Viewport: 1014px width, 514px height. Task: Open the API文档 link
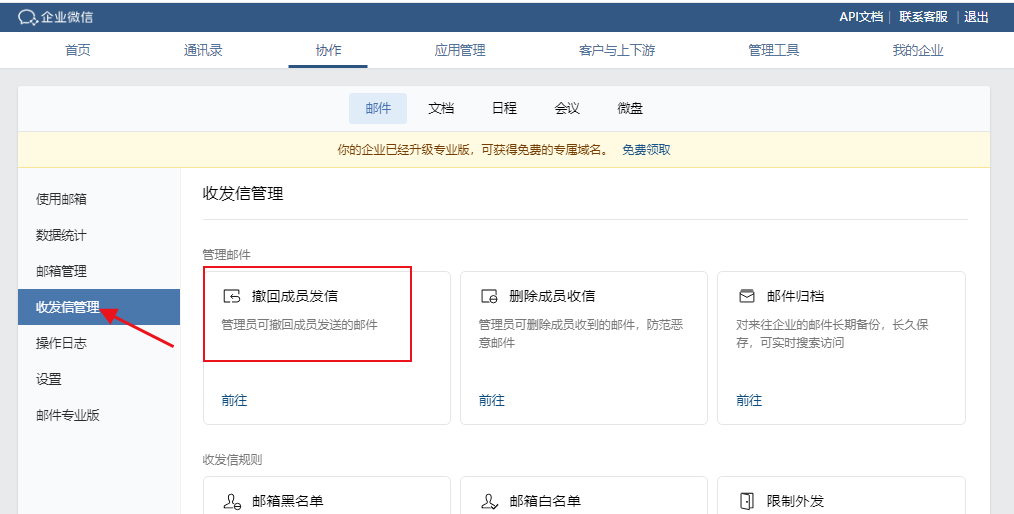(x=861, y=17)
